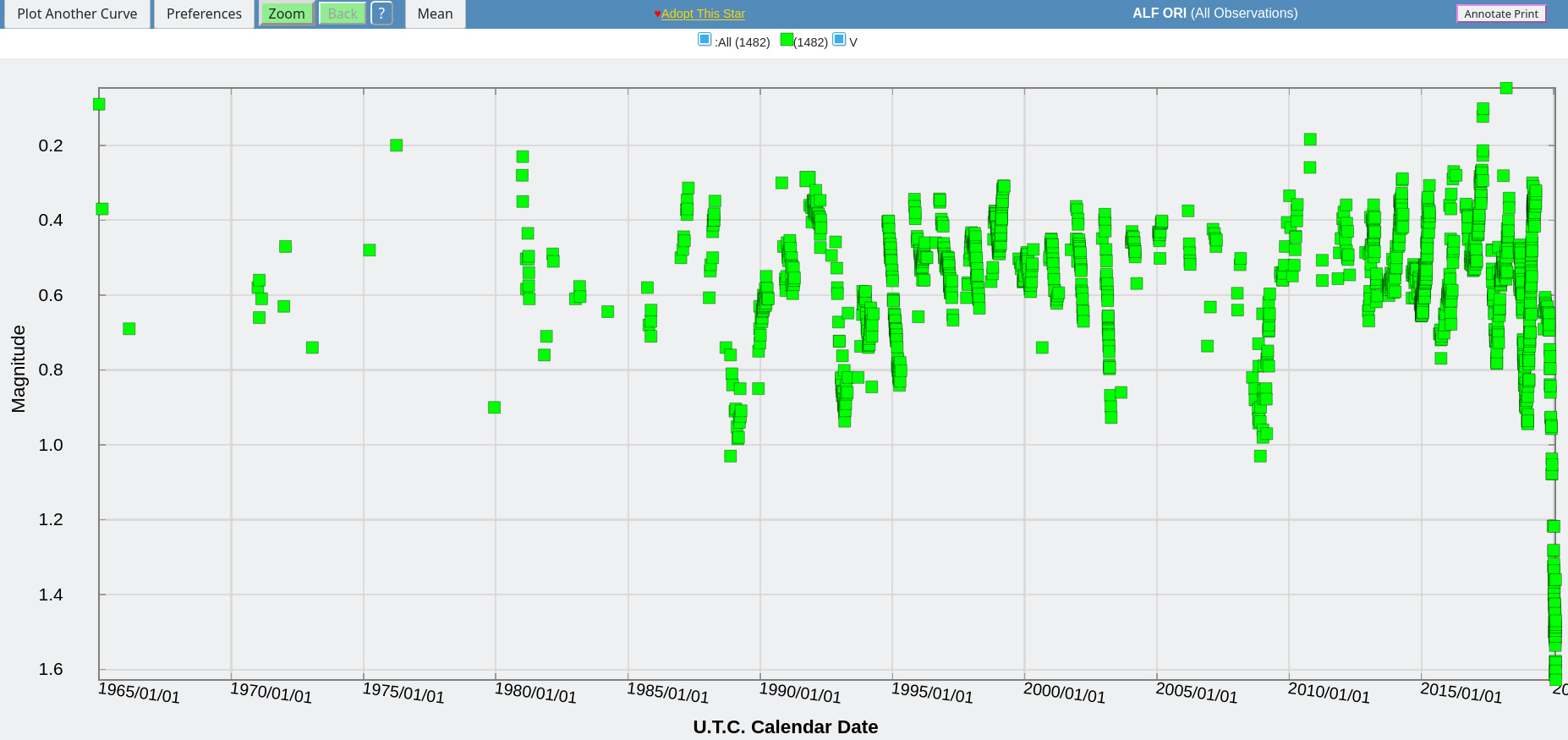Screen dimensions: 1568x740
Task: Click the question mark help button
Action: (x=381, y=14)
